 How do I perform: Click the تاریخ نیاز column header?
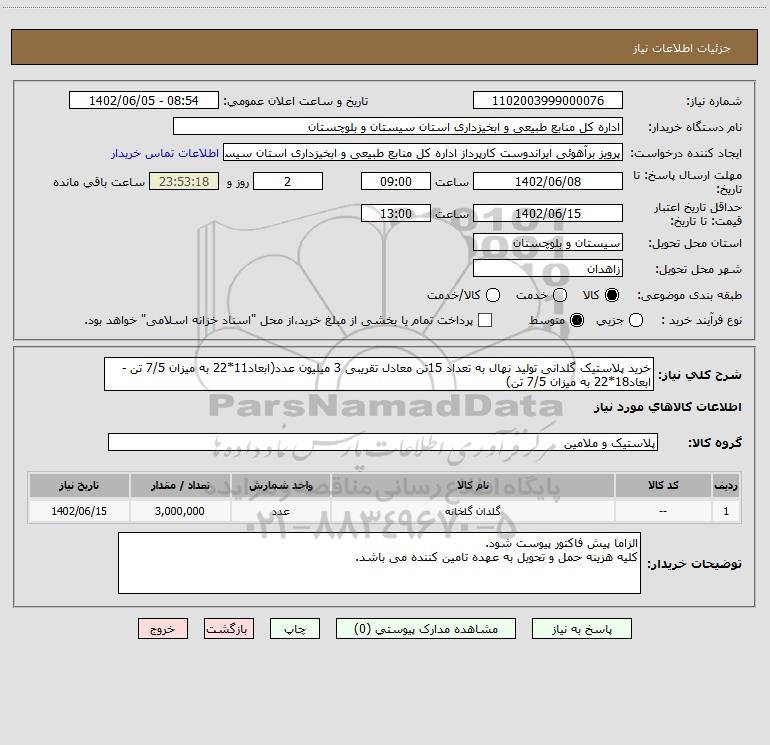[79, 485]
